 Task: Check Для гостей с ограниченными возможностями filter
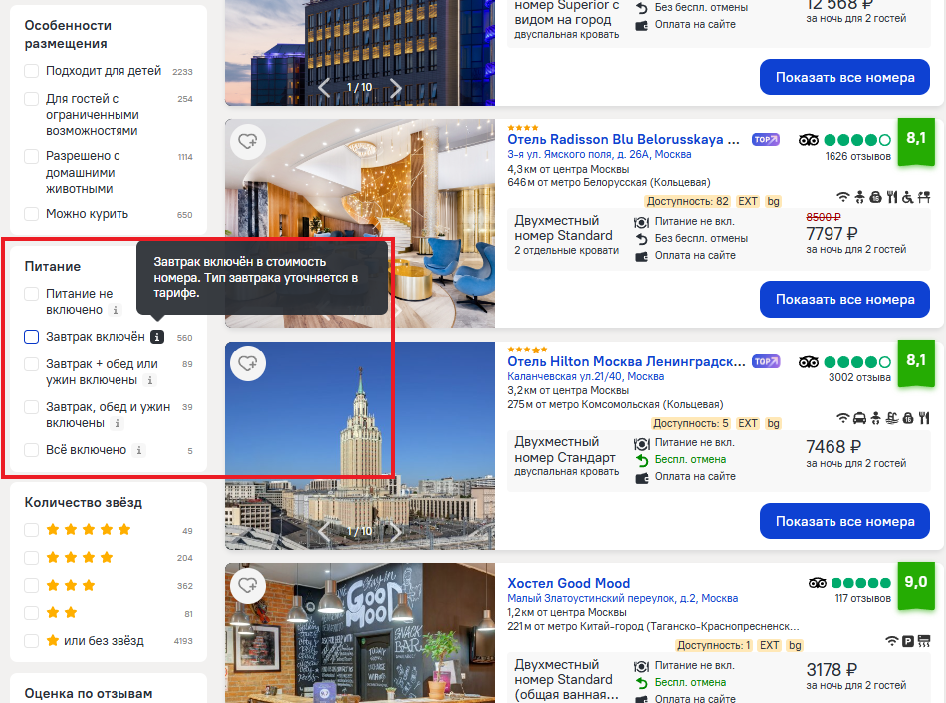coord(31,99)
